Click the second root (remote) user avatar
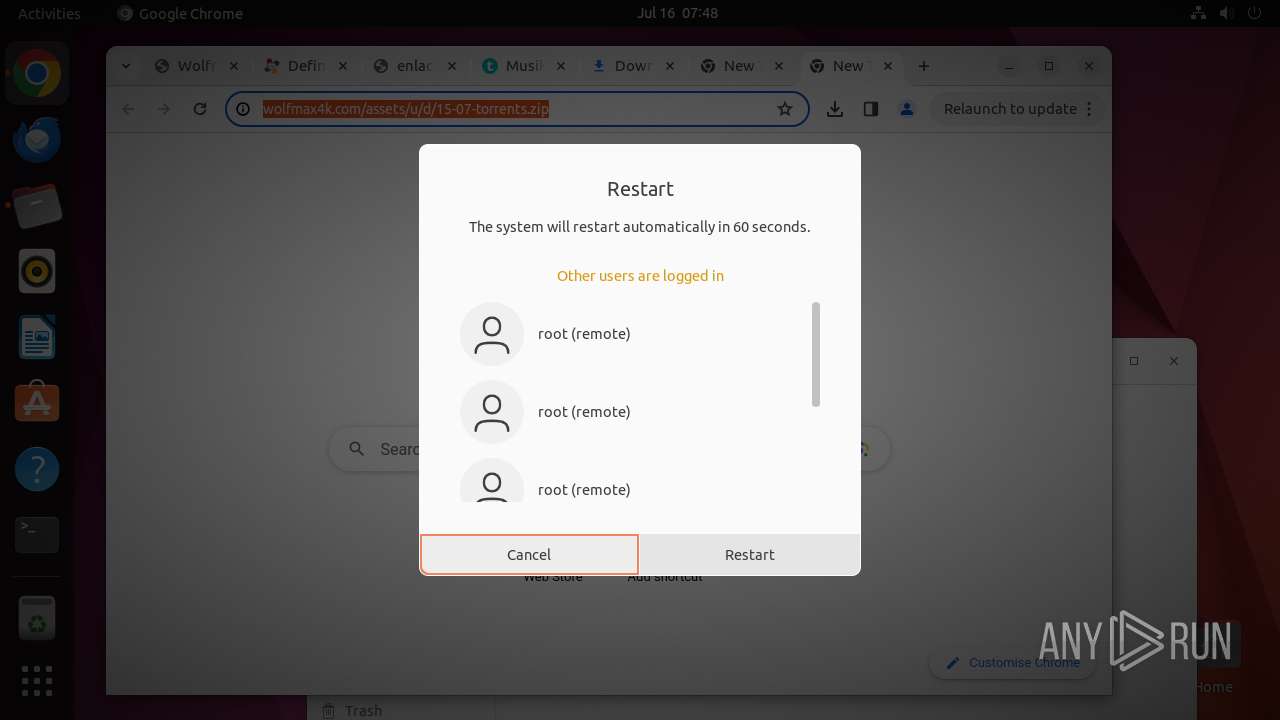 [x=492, y=412]
